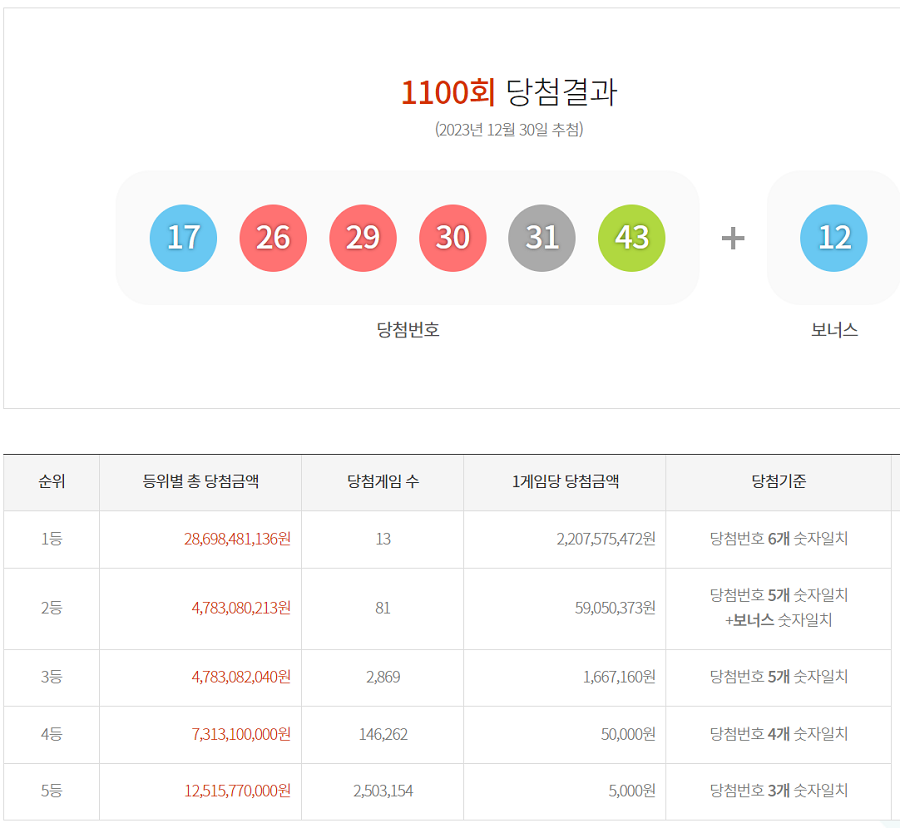This screenshot has height=828, width=900.
Task: Click the 1100회 당첨결과 heading
Action: coord(509,92)
